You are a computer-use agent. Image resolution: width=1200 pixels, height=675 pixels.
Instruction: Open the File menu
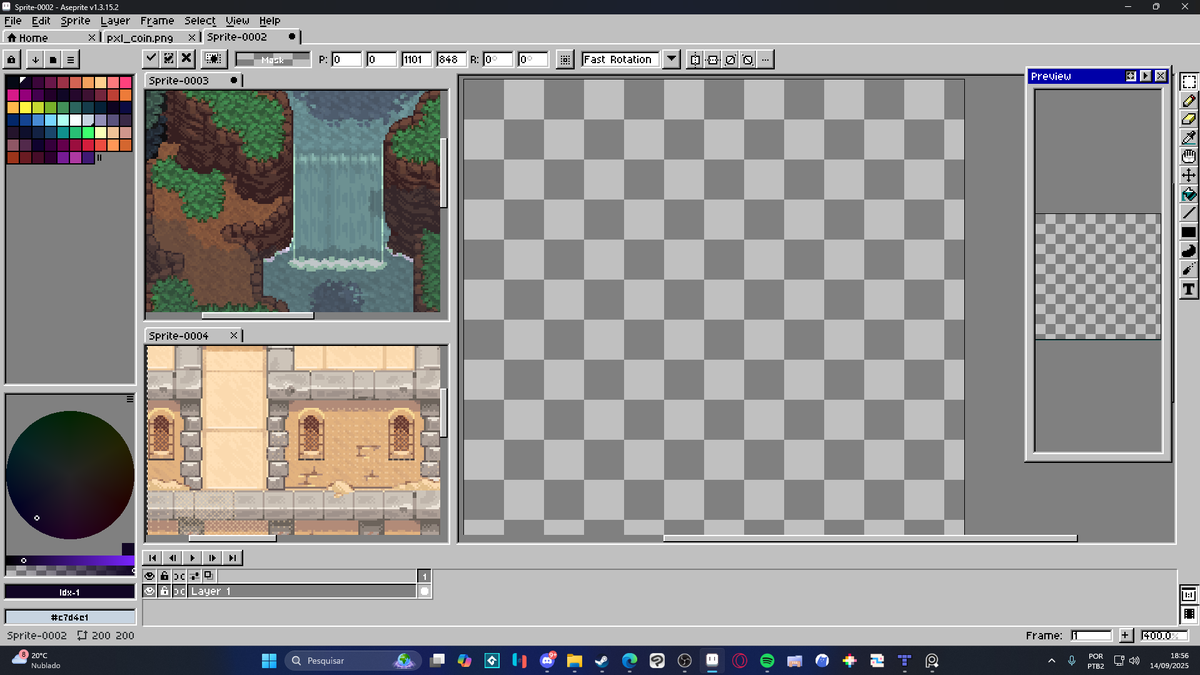(13, 20)
